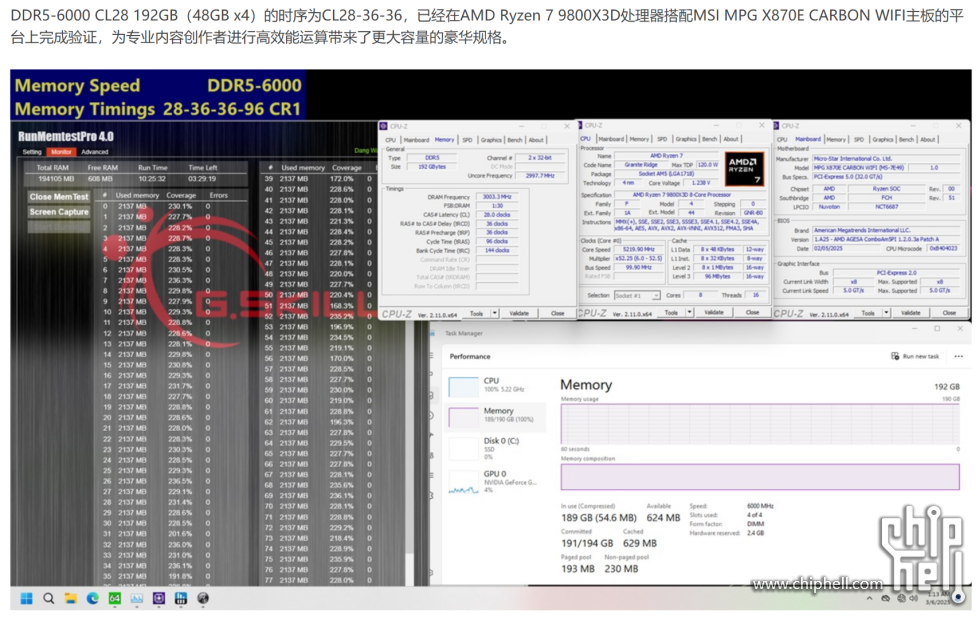Click the Close button in CPU-Z Memory window
This screenshot has height=619, width=979.
coord(558,314)
